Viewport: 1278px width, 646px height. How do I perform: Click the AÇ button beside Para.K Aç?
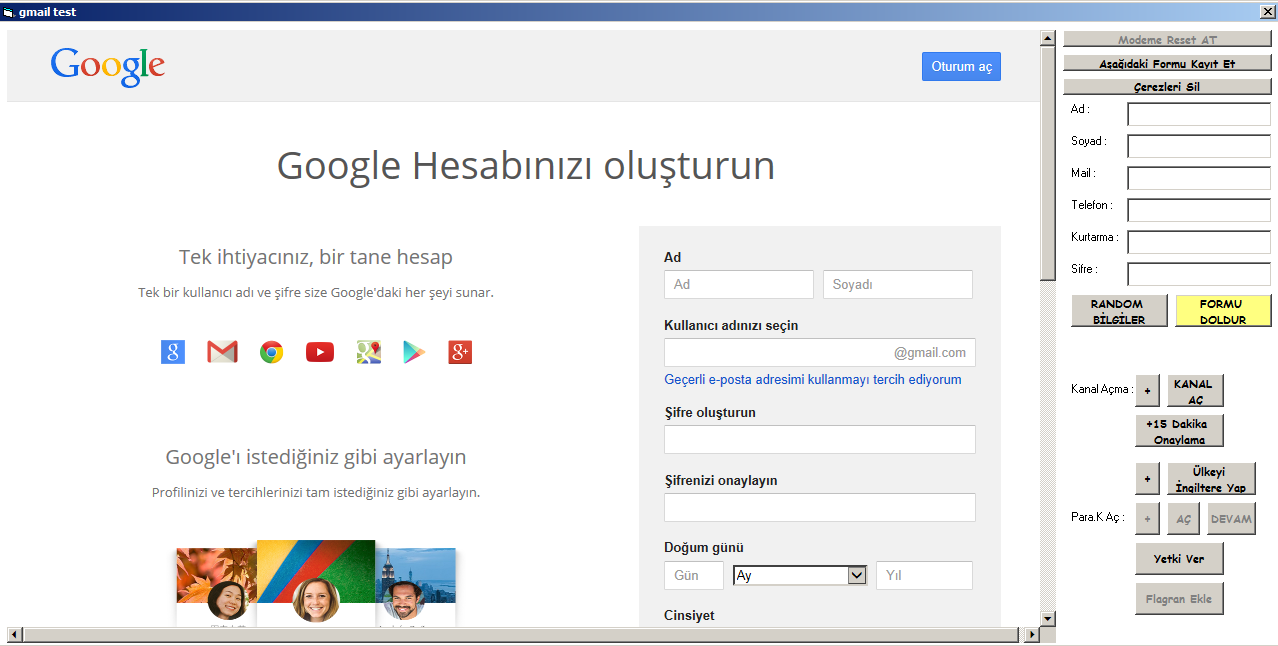click(1183, 519)
